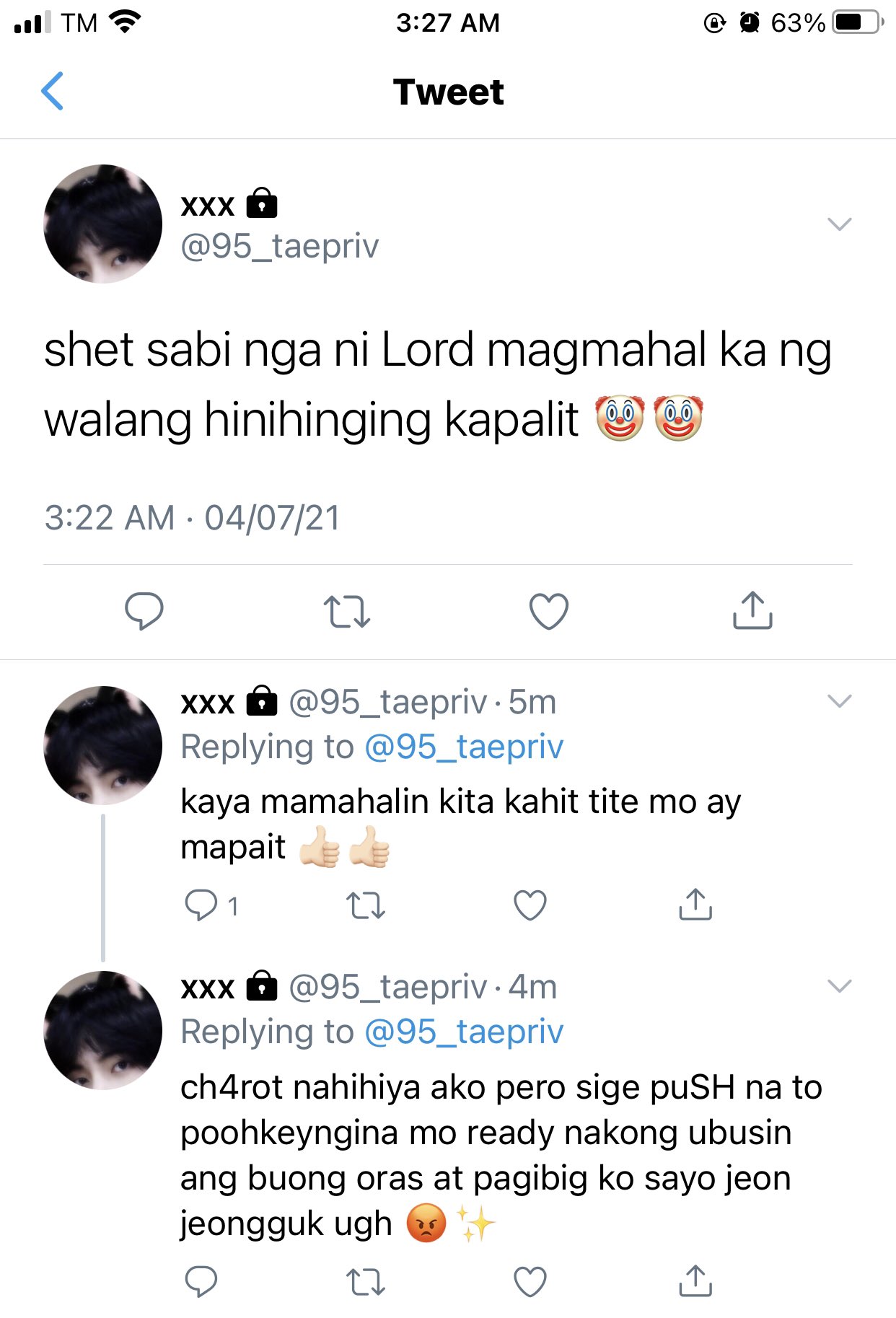Retweet the main tweet
896x1318 pixels.
click(x=346, y=611)
